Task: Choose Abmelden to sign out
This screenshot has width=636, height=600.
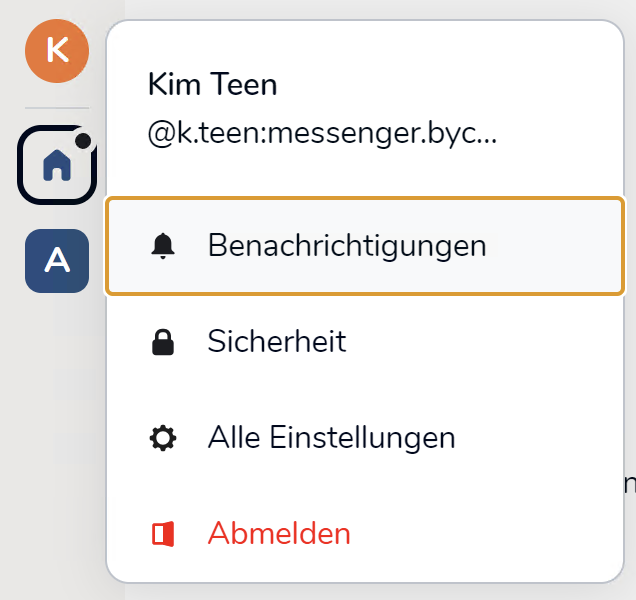Action: click(x=279, y=534)
